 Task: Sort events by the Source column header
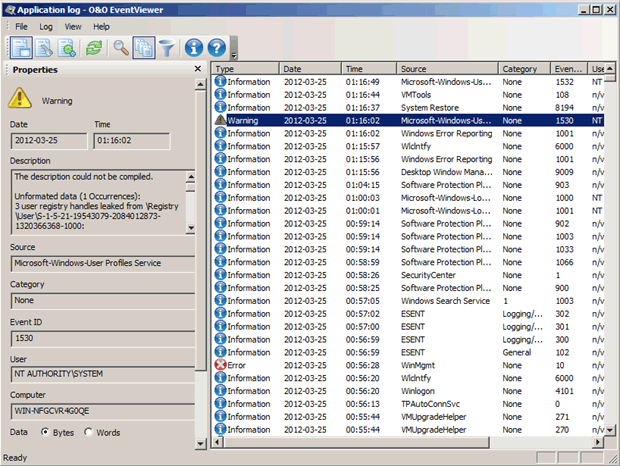(x=446, y=69)
